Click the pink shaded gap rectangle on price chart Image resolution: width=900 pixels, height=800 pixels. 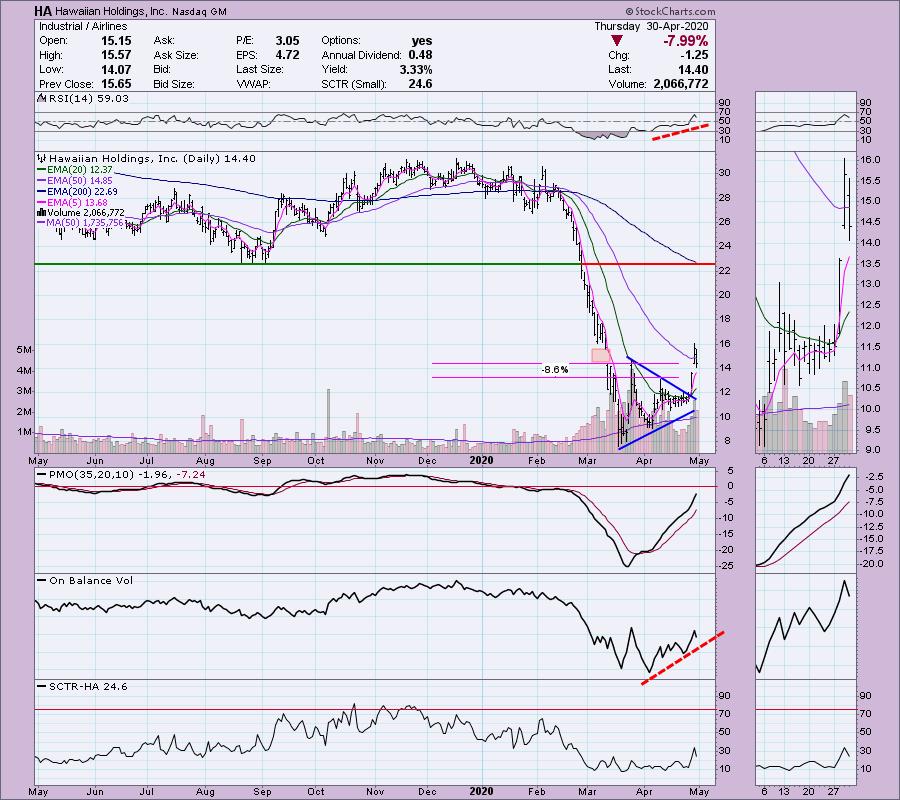click(600, 355)
